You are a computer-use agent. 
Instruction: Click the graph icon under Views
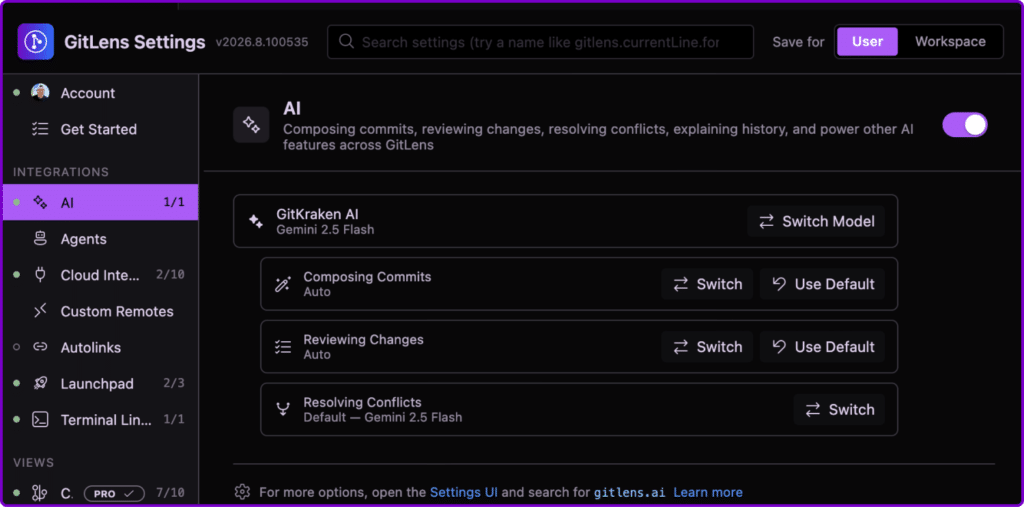[x=40, y=493]
